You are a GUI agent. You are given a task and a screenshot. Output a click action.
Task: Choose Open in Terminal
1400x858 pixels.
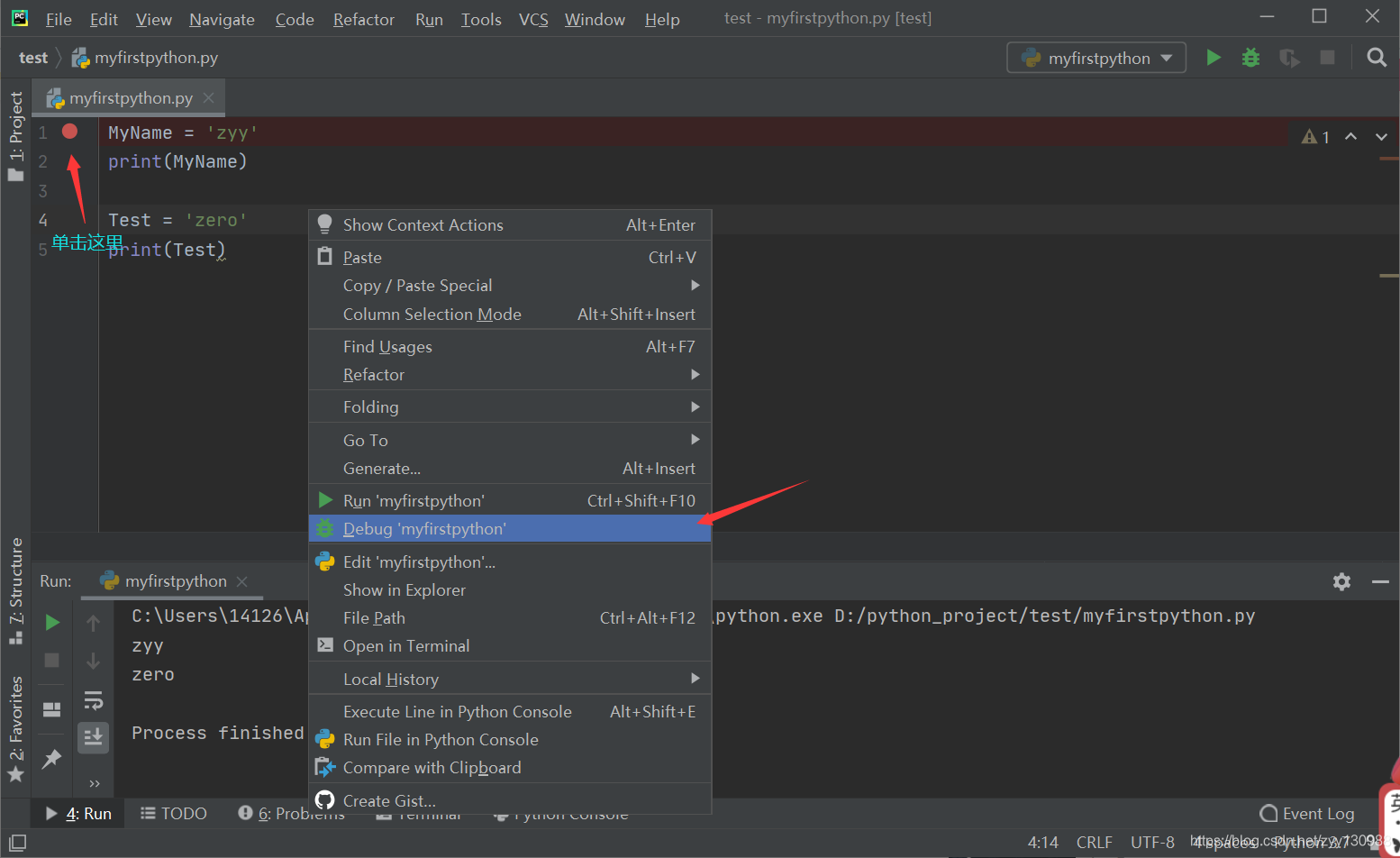click(510, 646)
